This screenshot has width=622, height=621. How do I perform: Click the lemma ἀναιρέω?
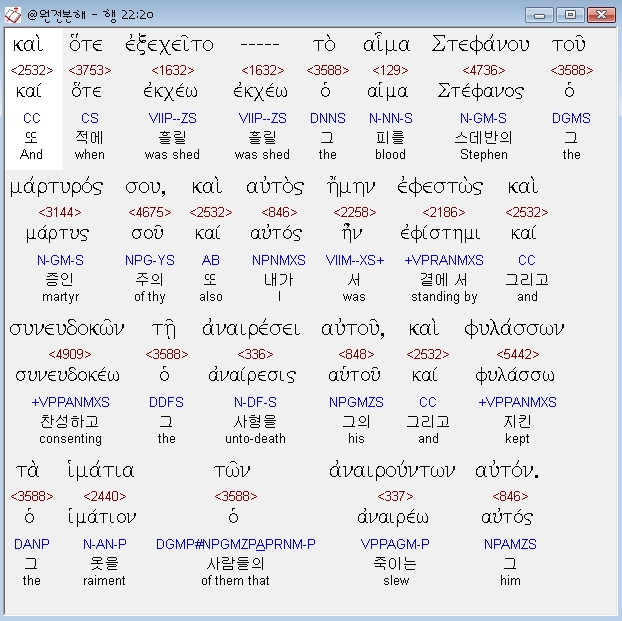[x=393, y=517]
